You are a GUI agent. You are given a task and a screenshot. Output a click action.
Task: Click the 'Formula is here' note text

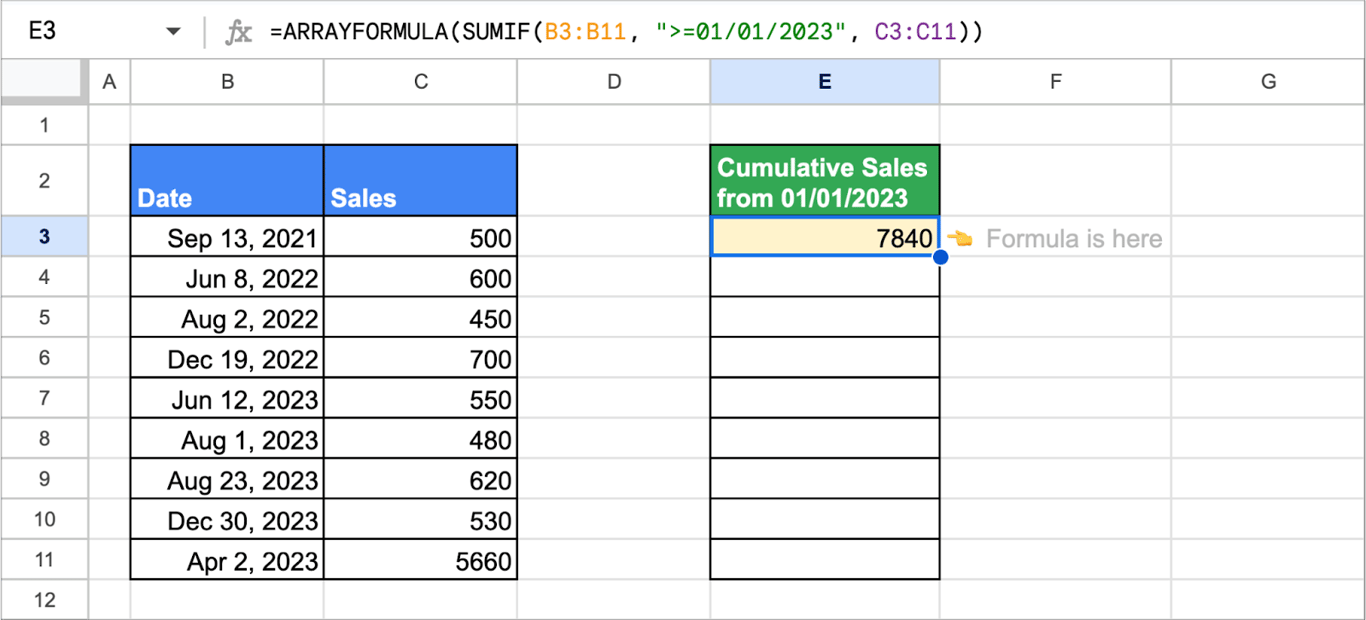[x=1074, y=238]
